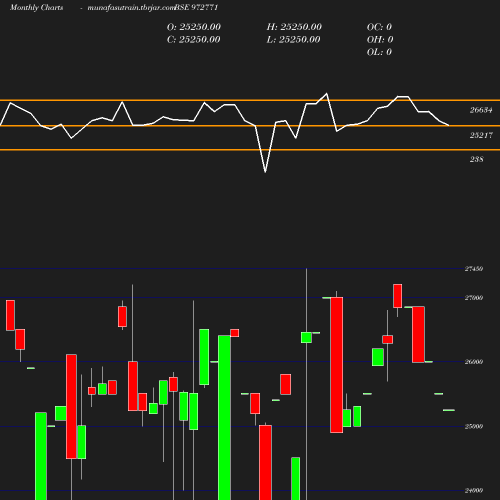
Task: Click the 'OL: 0' readout
Action: (379, 52)
